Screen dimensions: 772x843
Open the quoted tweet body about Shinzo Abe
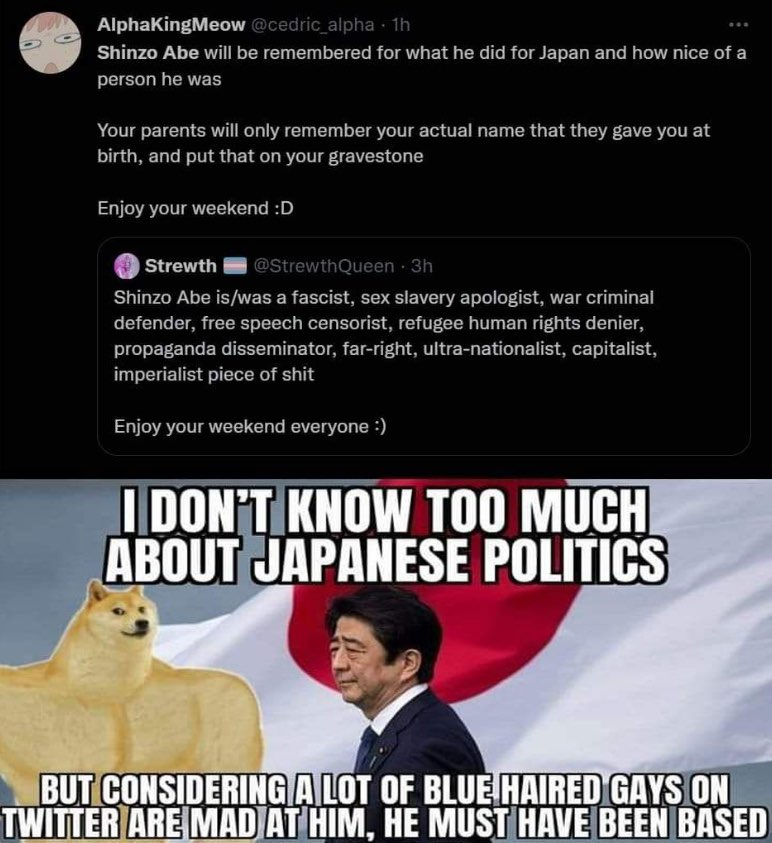[x=385, y=335]
